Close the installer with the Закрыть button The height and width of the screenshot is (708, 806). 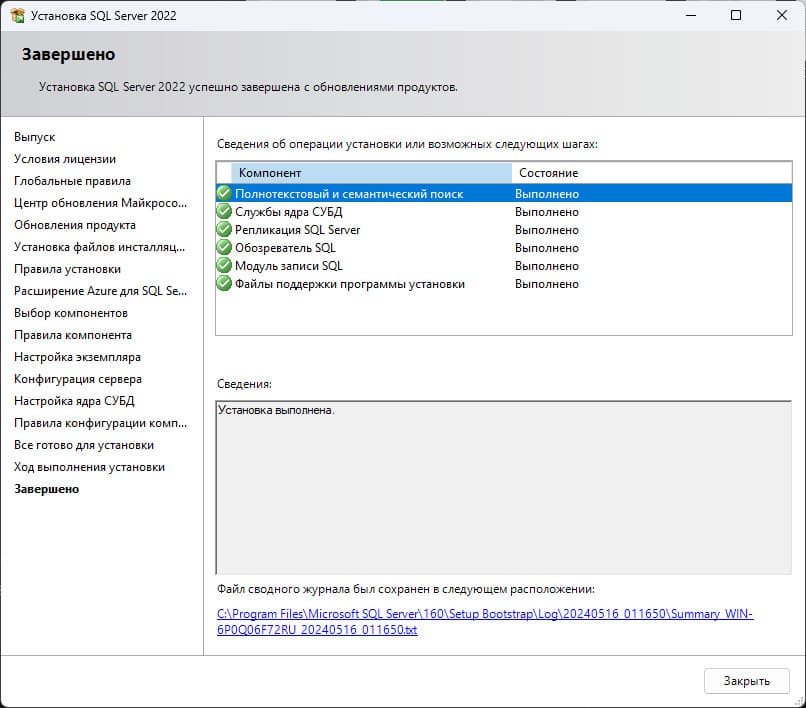(x=746, y=681)
